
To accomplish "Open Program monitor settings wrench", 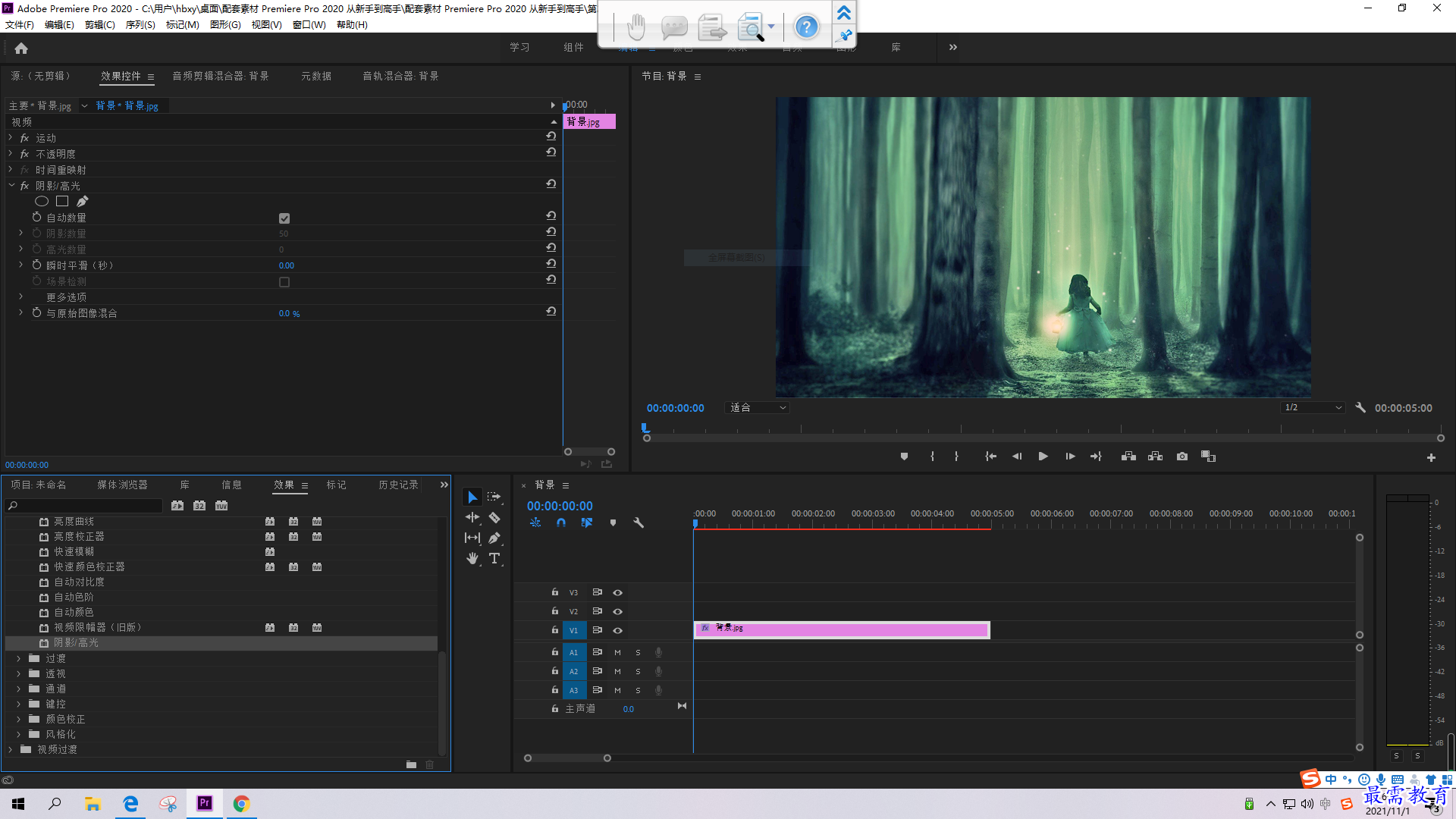I will [x=1360, y=407].
